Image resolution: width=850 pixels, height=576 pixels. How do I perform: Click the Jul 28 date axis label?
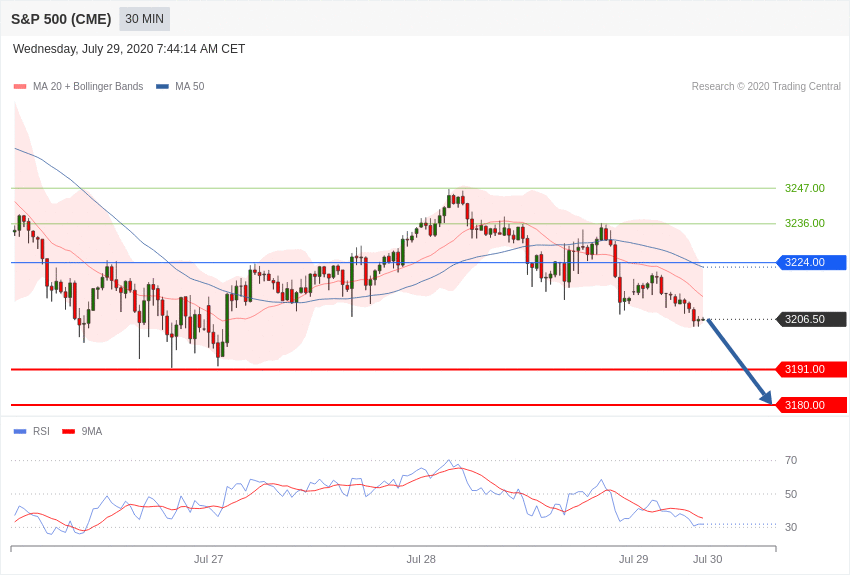tap(421, 559)
